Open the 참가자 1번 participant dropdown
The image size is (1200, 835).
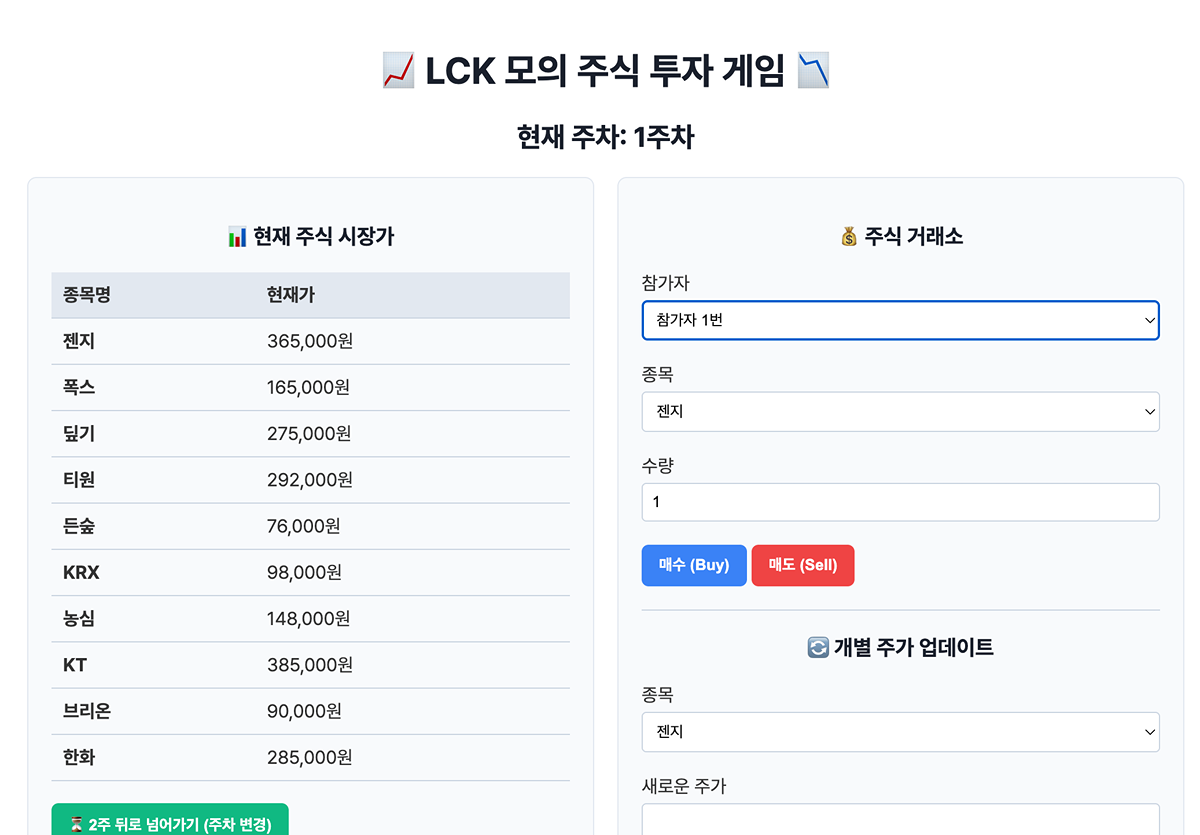tap(900, 321)
